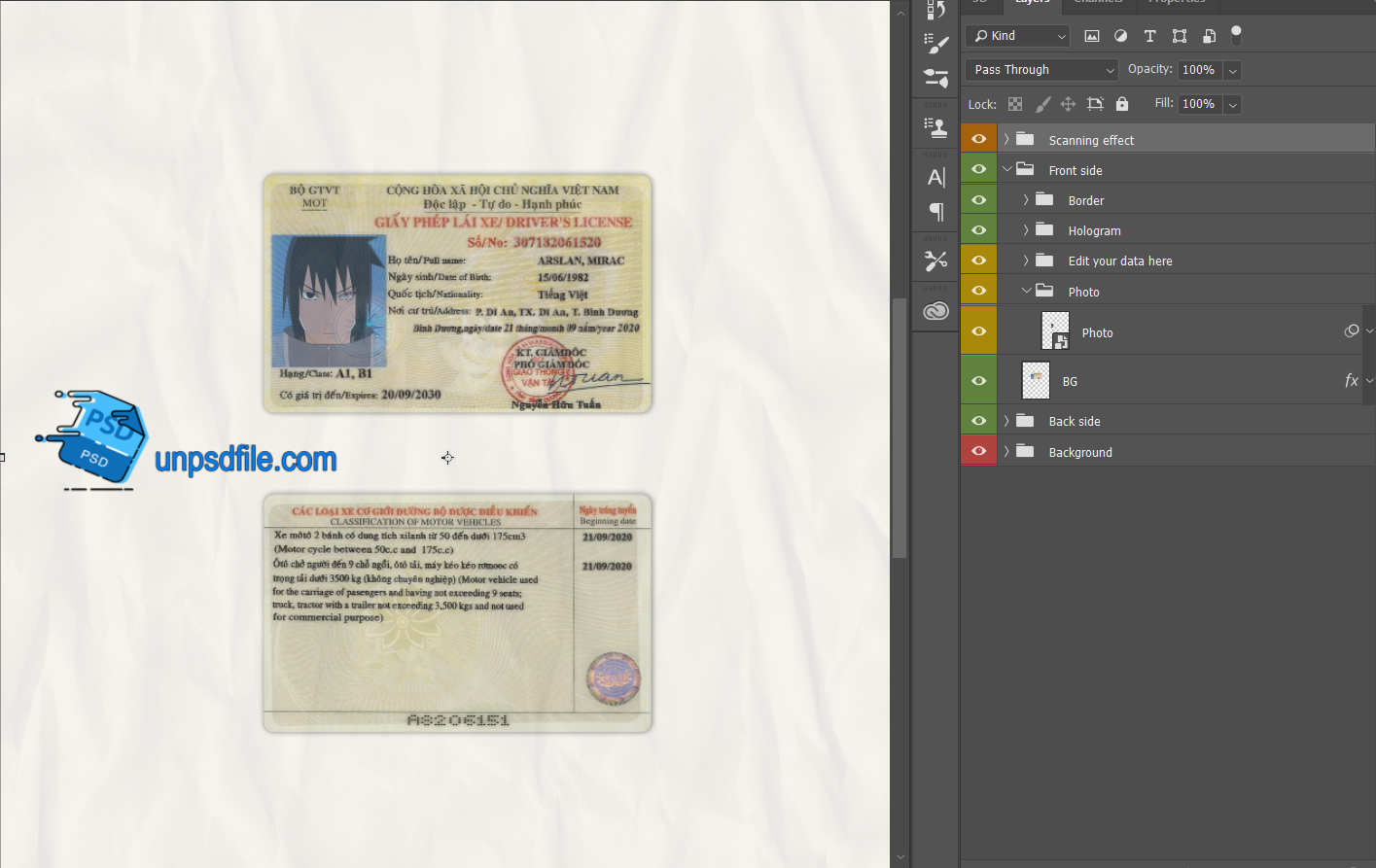The image size is (1376, 868).
Task: Select the BG layer thumbnail
Action: (x=1036, y=381)
